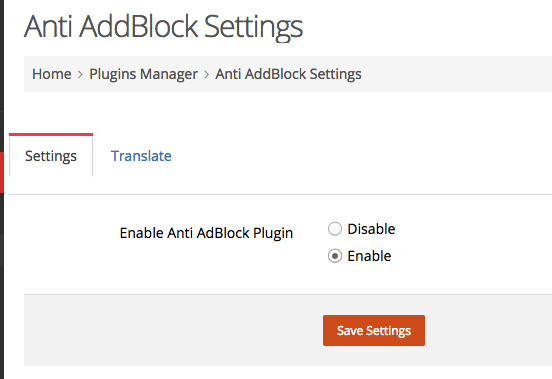Viewport: 552px width, 379px height.
Task: Click the chevron separator after Plugins Manager
Action: pyautogui.click(x=207, y=74)
